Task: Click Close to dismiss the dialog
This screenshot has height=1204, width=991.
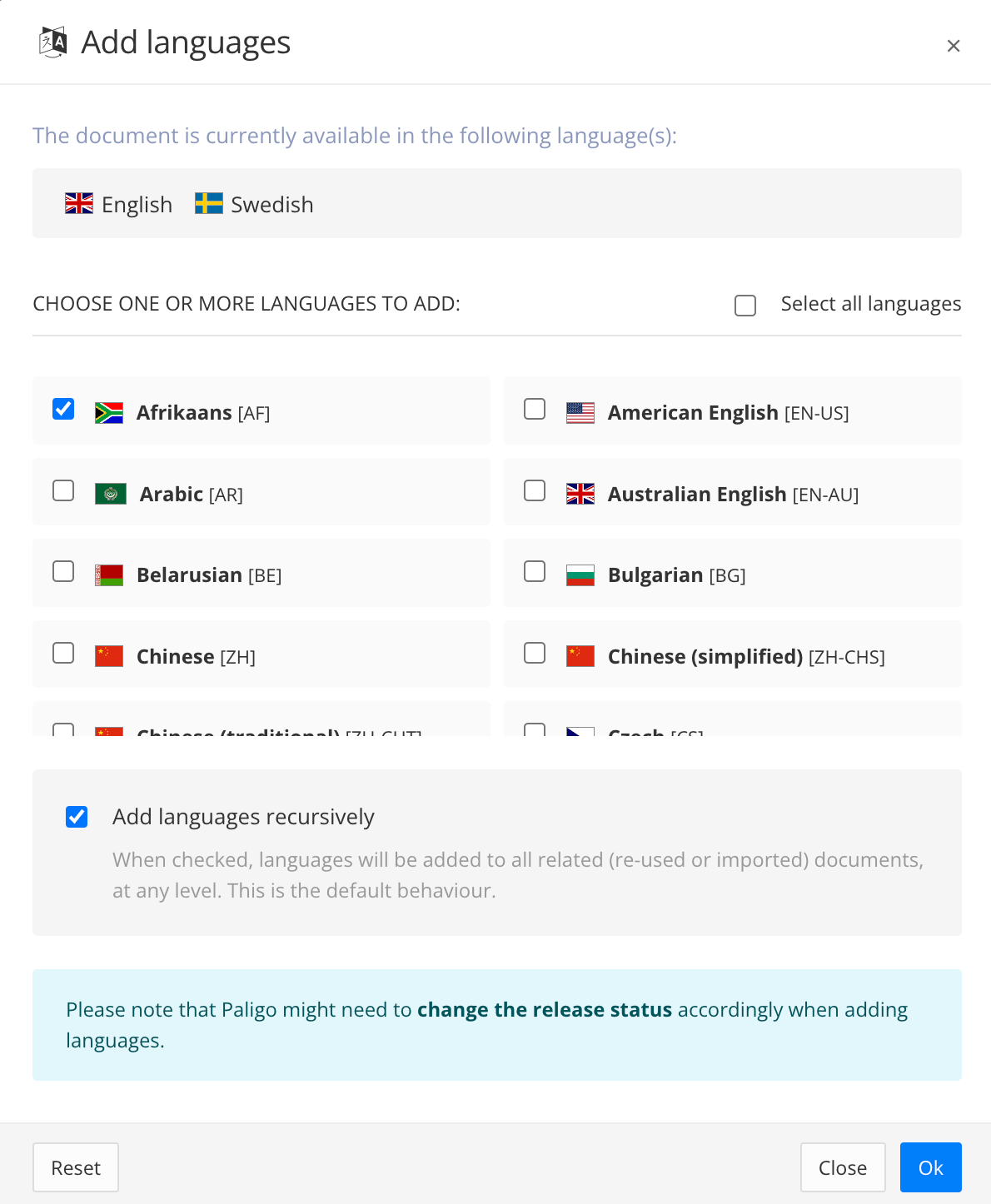Action: pos(843,1167)
